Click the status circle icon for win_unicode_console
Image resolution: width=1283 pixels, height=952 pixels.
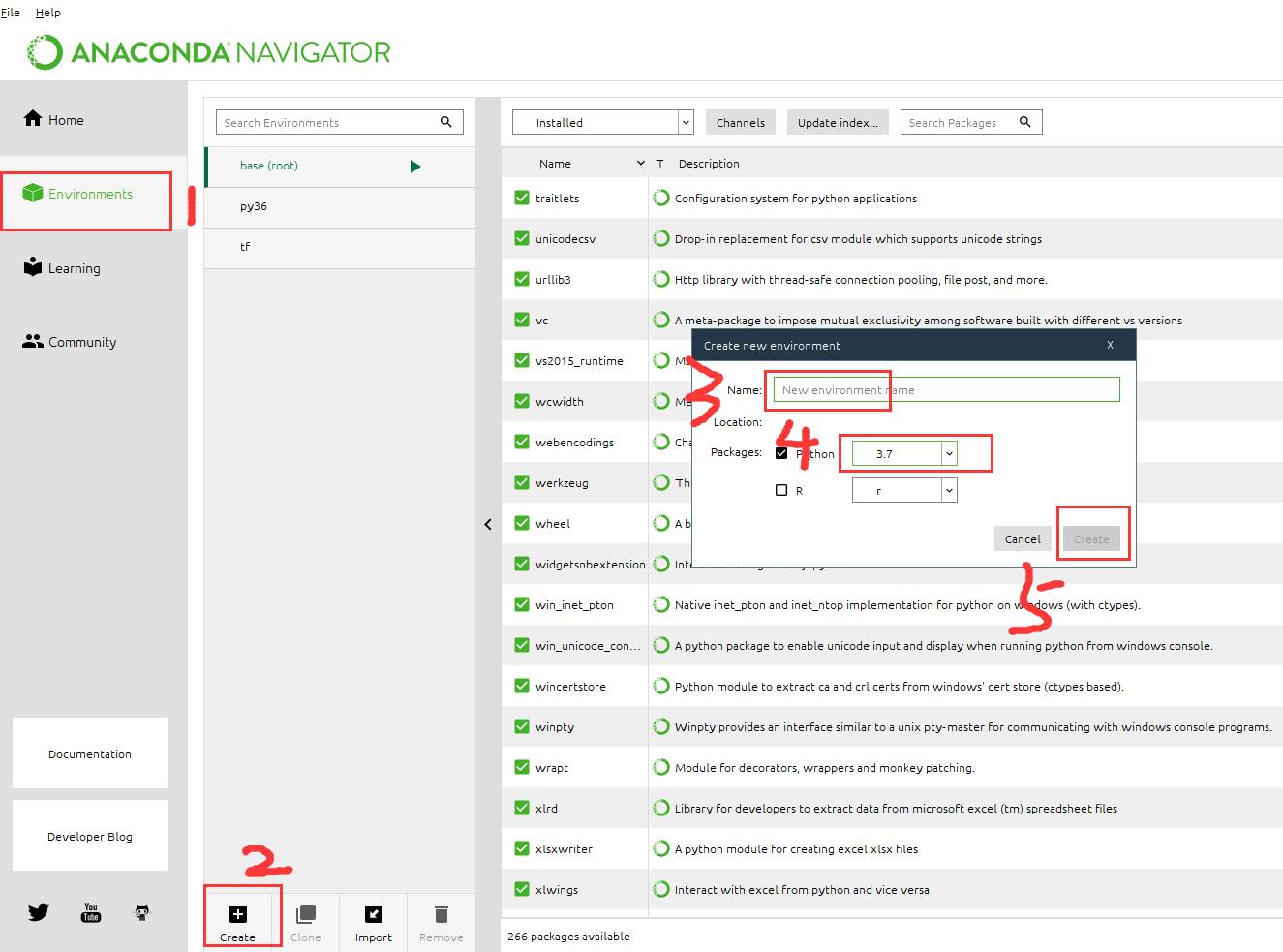[661, 645]
